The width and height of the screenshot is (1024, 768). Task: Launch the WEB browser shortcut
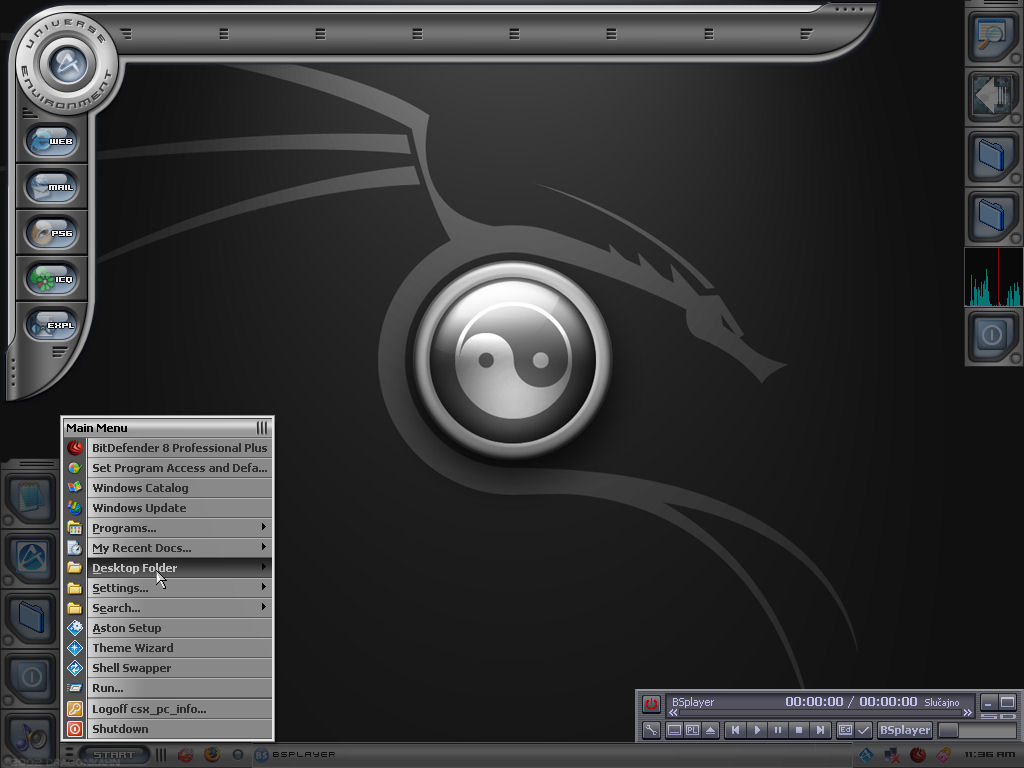(x=51, y=142)
